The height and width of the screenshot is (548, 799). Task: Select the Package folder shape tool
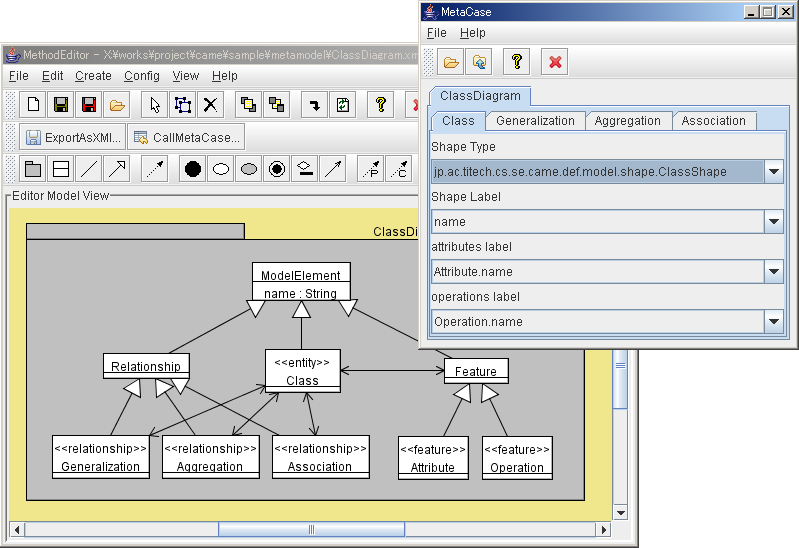[x=33, y=169]
